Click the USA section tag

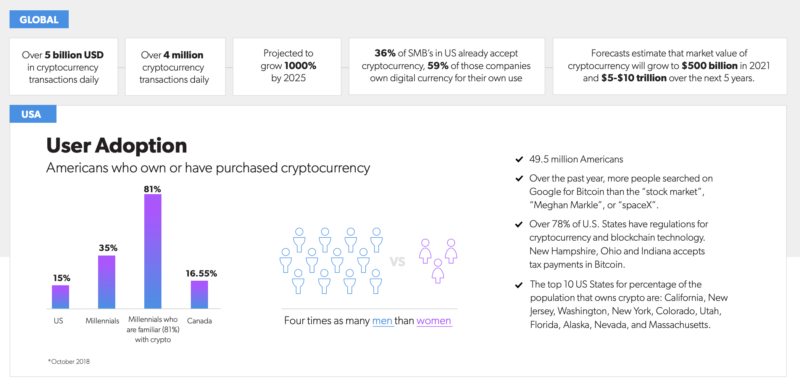(33, 114)
